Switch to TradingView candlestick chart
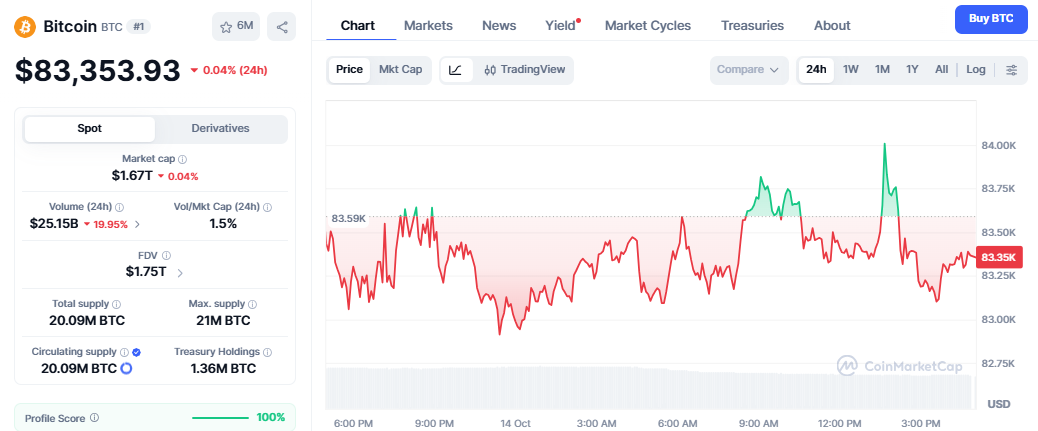The width and height of the screenshot is (1038, 431). pos(524,70)
